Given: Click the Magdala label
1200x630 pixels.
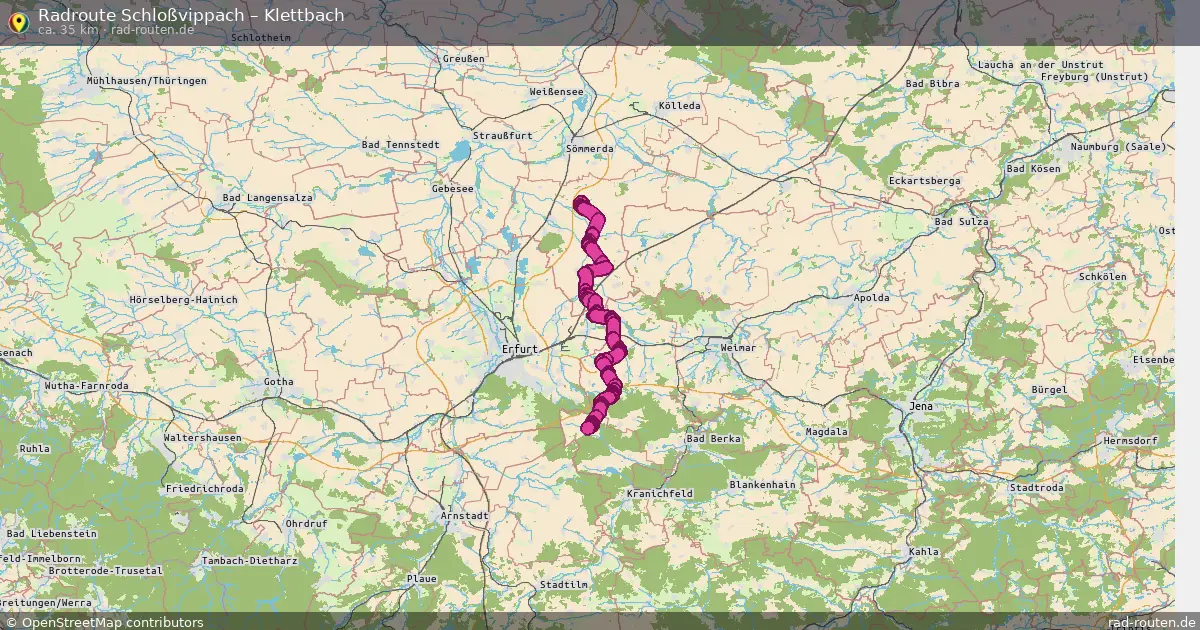Looking at the screenshot, I should [827, 432].
